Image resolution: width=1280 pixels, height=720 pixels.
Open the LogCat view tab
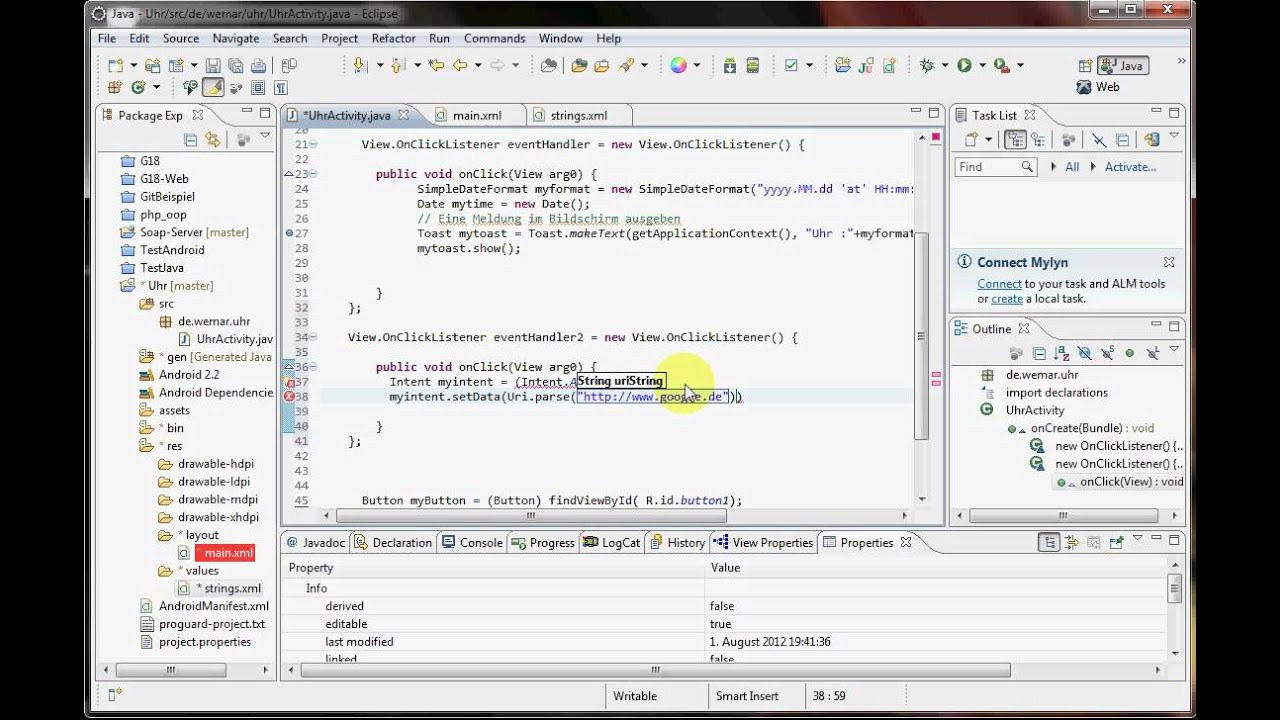612,542
